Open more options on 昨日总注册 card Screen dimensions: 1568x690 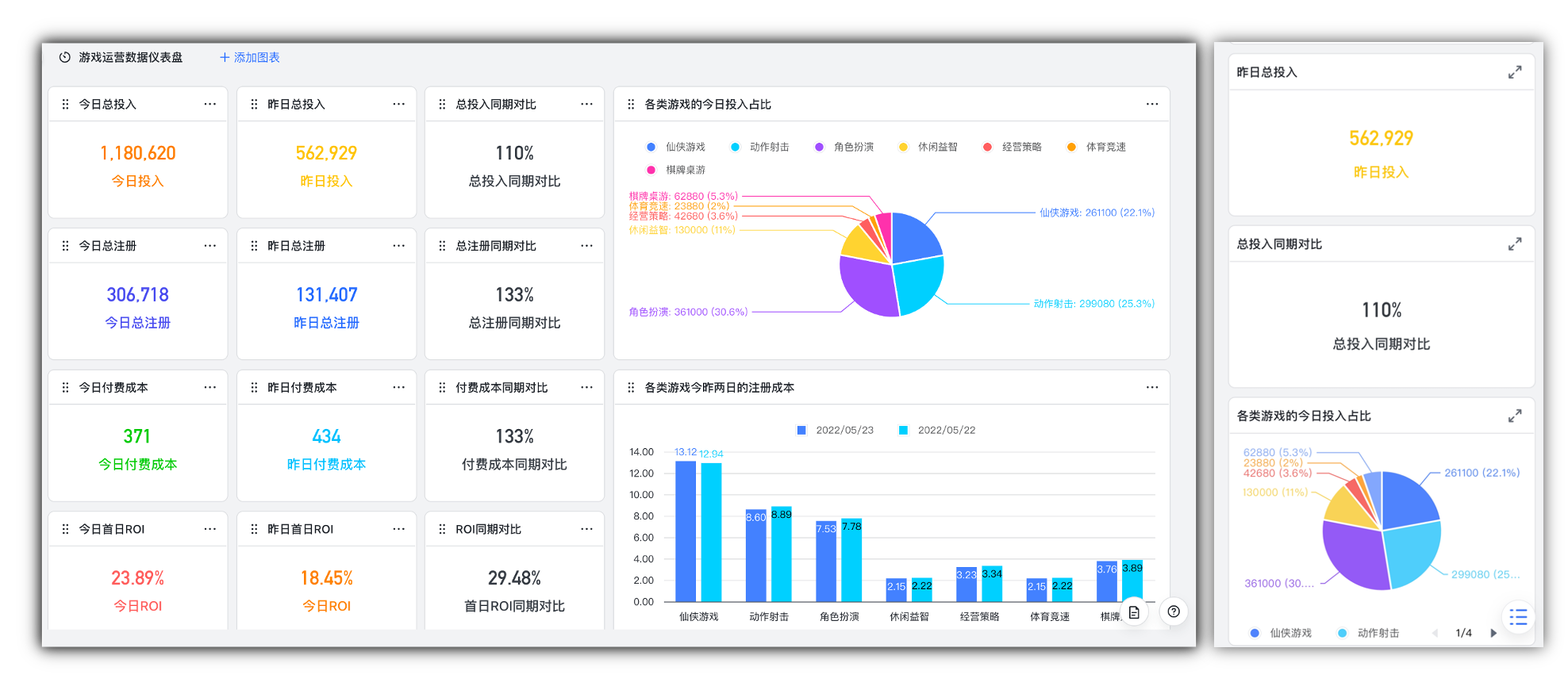click(398, 246)
